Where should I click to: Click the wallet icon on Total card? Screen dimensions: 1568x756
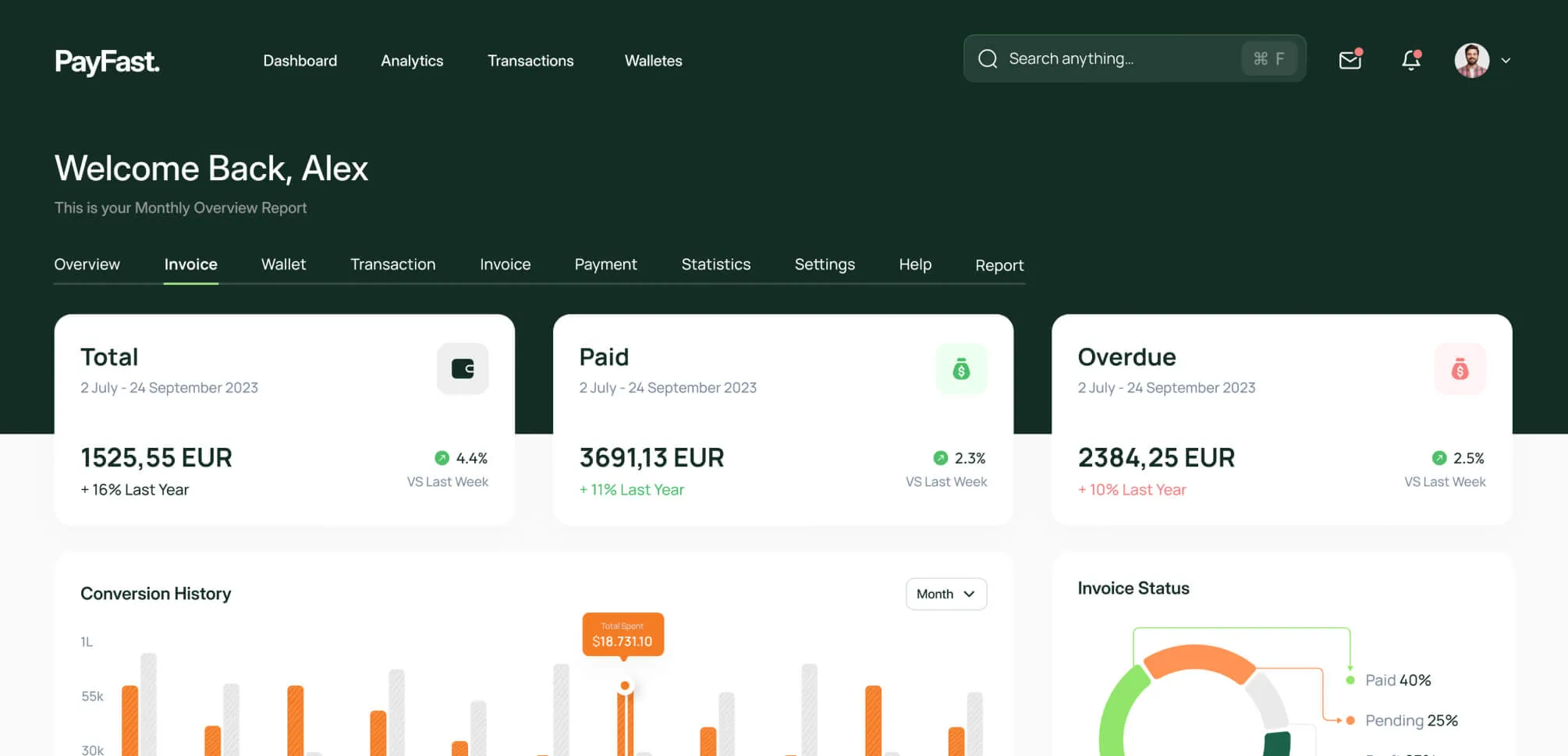(x=463, y=368)
